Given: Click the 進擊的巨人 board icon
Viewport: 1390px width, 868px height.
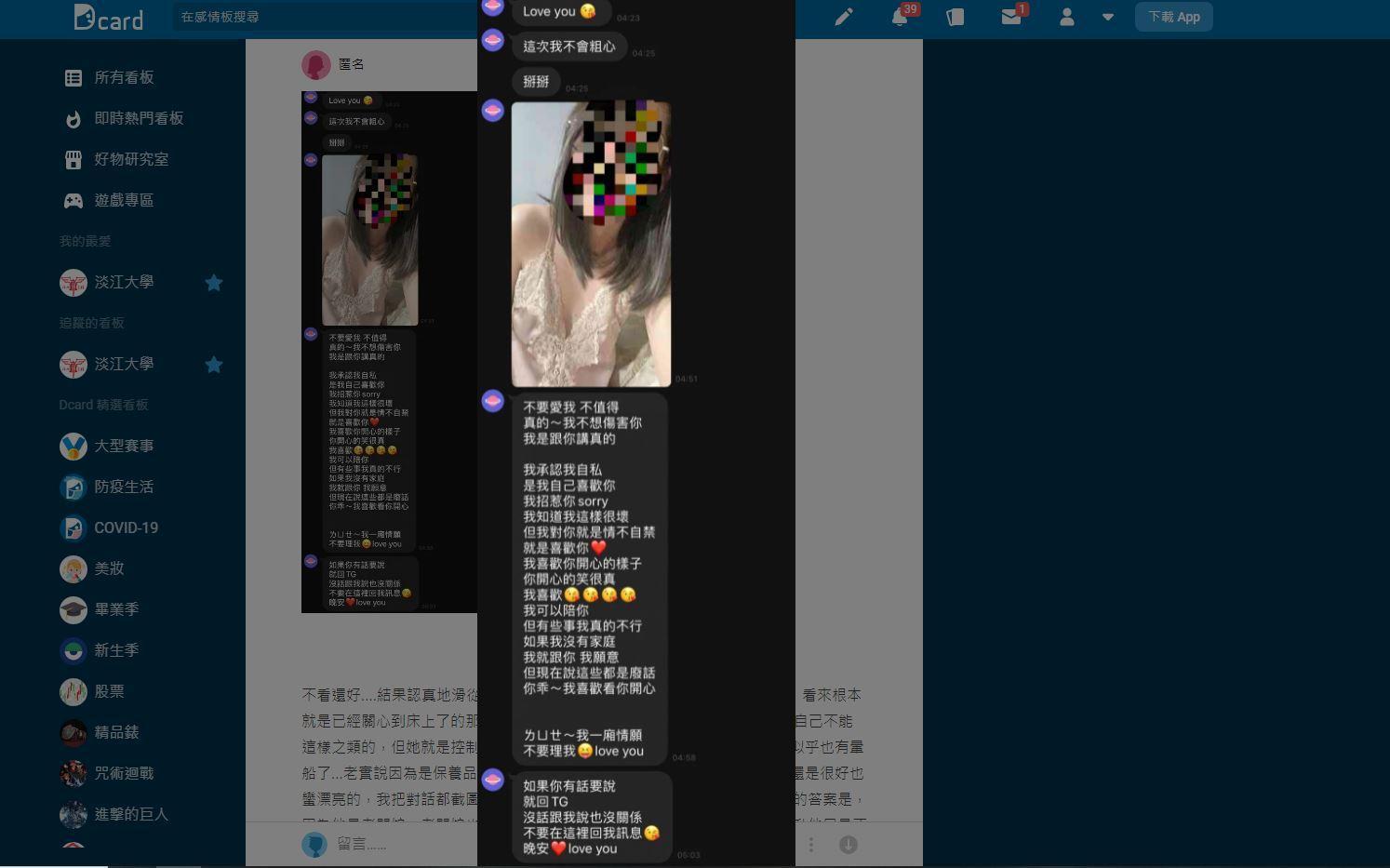Looking at the screenshot, I should coord(74,814).
